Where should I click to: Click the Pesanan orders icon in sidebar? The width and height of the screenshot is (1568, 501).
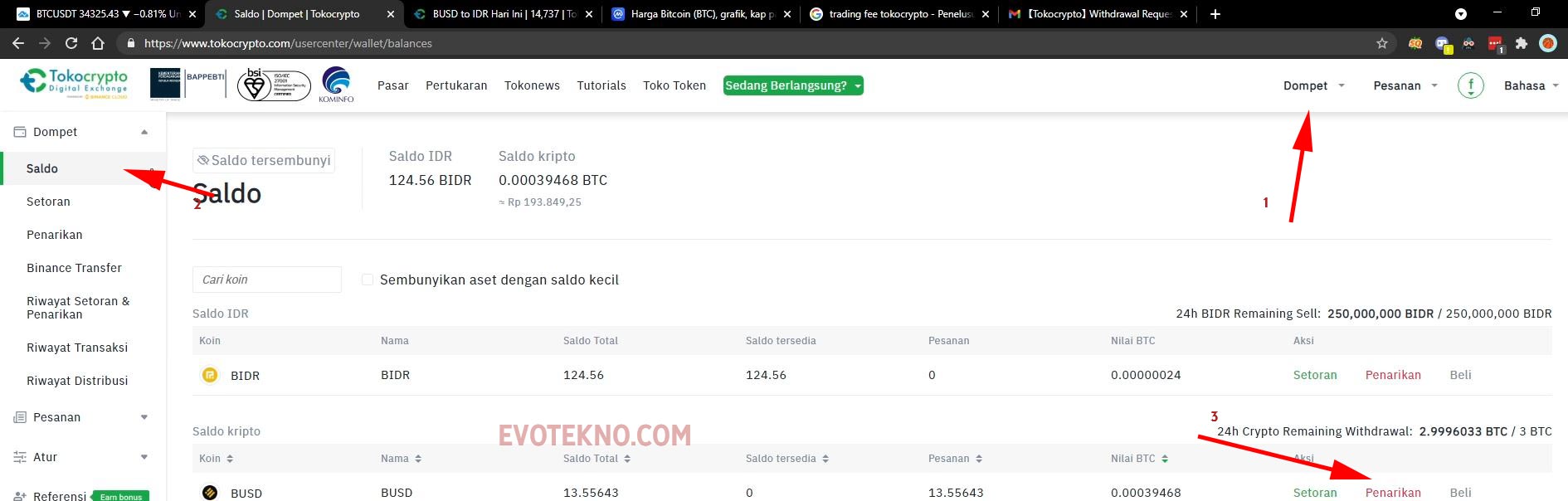[x=20, y=417]
